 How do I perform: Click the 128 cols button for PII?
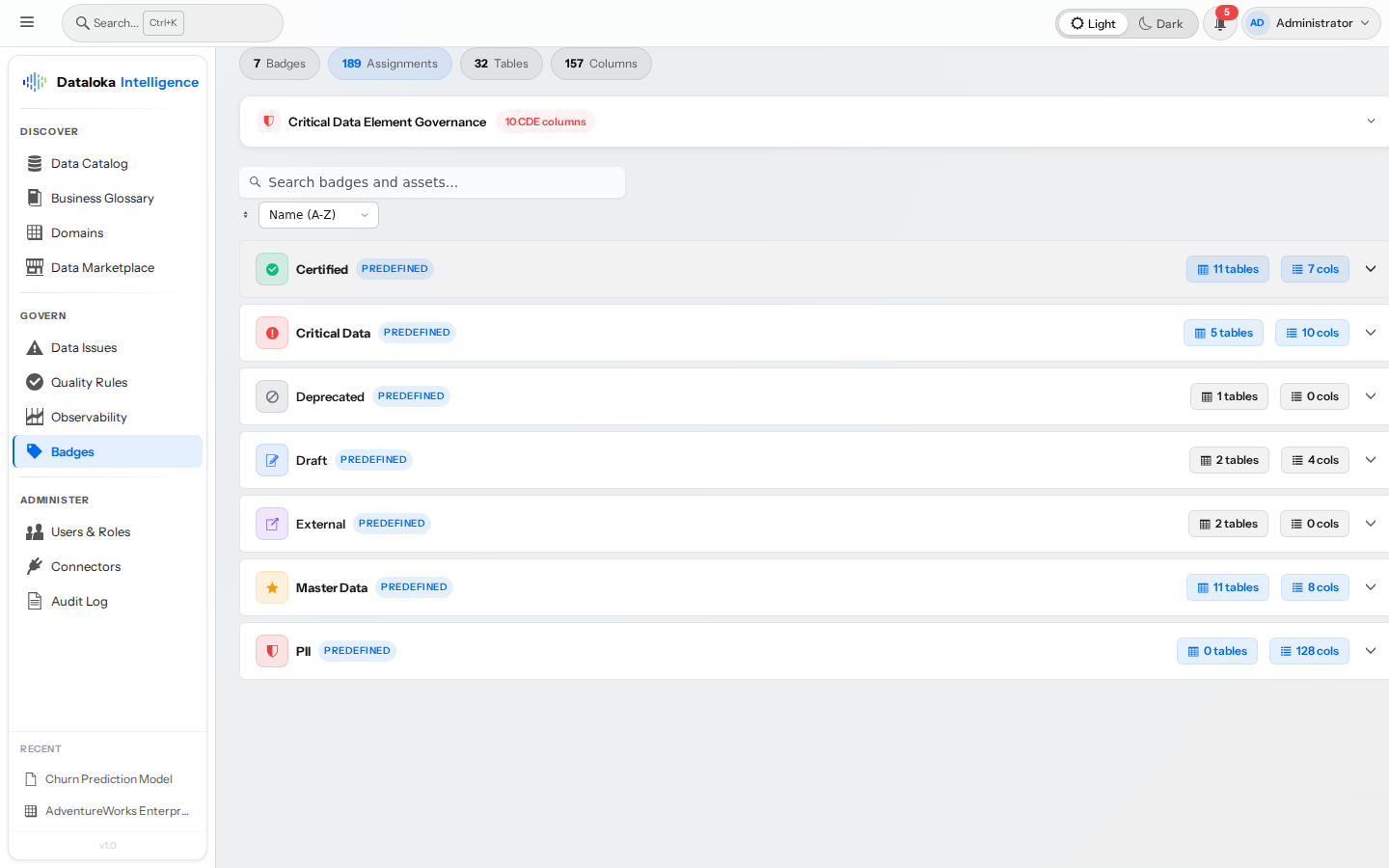1309,651
